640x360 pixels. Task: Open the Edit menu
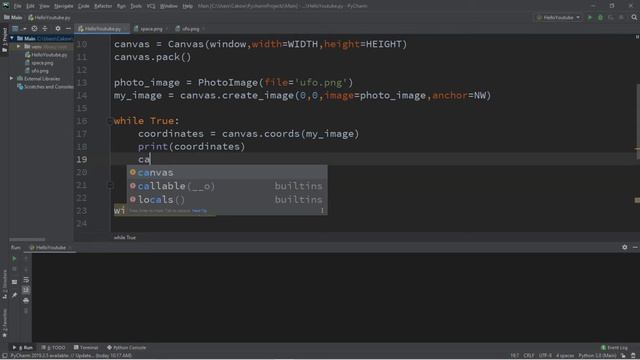31,6
